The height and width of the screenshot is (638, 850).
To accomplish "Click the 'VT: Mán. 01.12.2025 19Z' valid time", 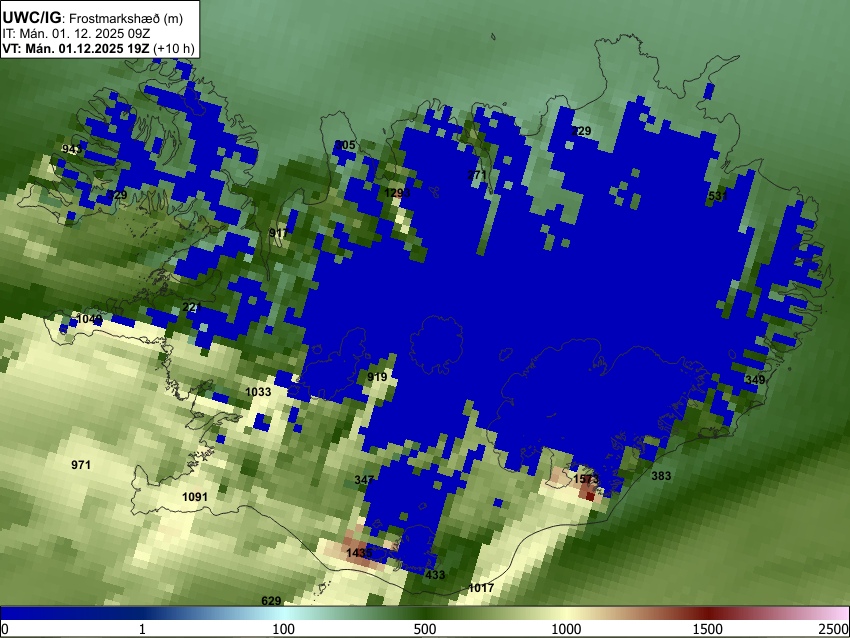I will click(75, 48).
